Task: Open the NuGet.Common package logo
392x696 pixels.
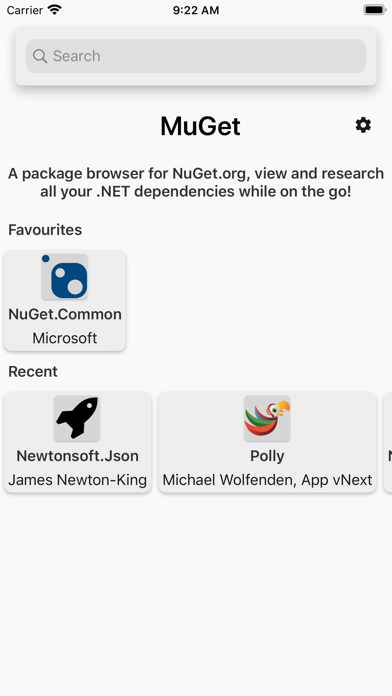Action: pyautogui.click(x=65, y=277)
